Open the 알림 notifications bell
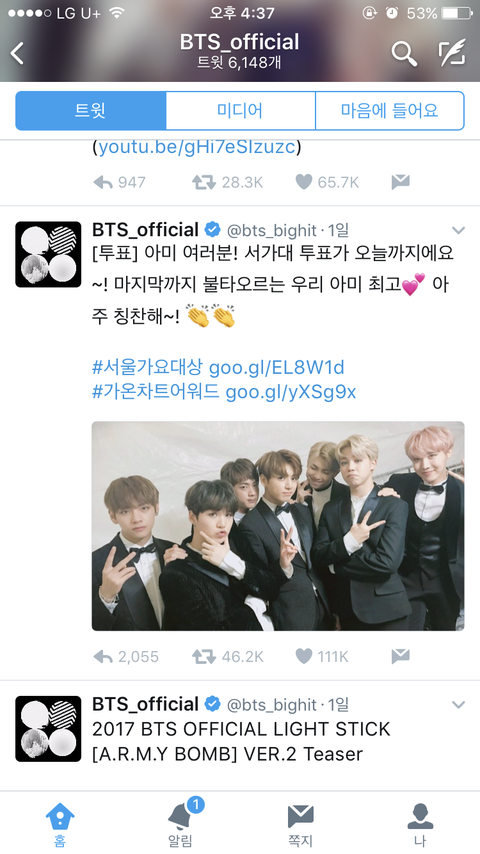480x854 pixels. [x=180, y=819]
